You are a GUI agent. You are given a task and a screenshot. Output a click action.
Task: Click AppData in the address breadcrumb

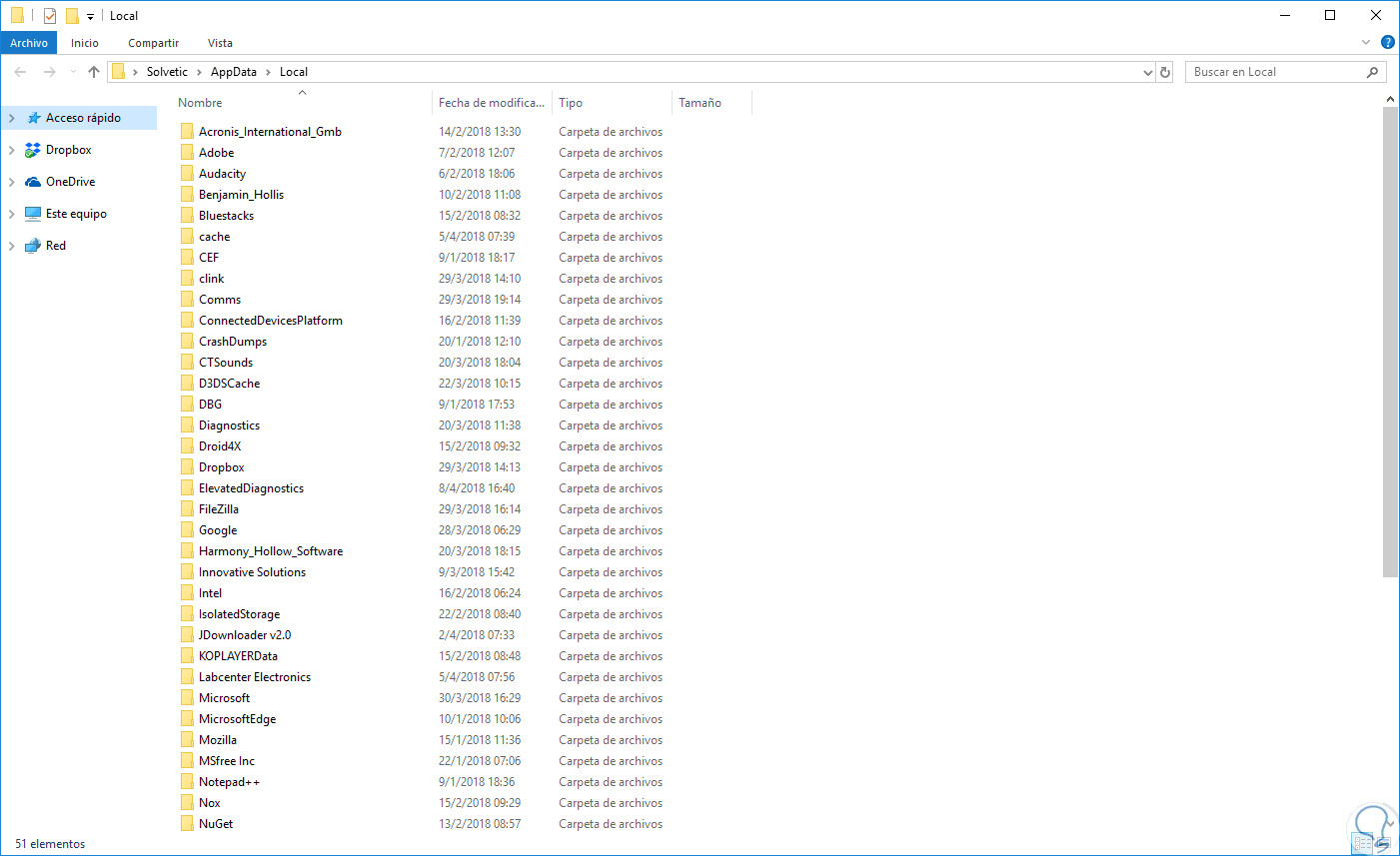234,72
